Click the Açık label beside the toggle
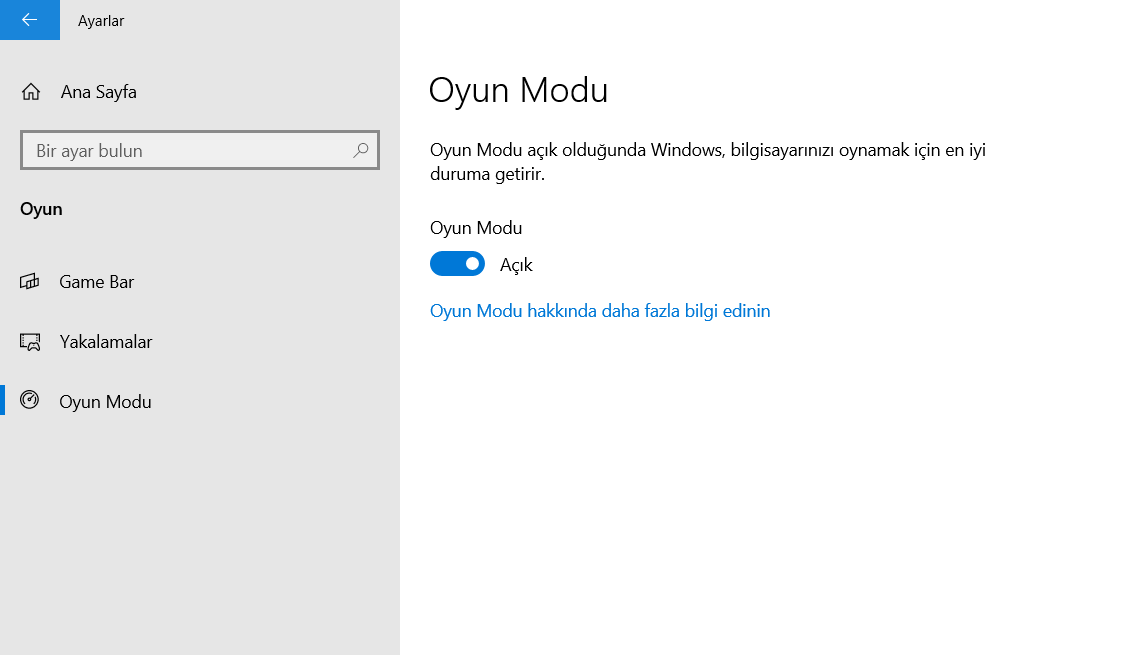Image resolution: width=1125 pixels, height=655 pixels. coord(516,265)
